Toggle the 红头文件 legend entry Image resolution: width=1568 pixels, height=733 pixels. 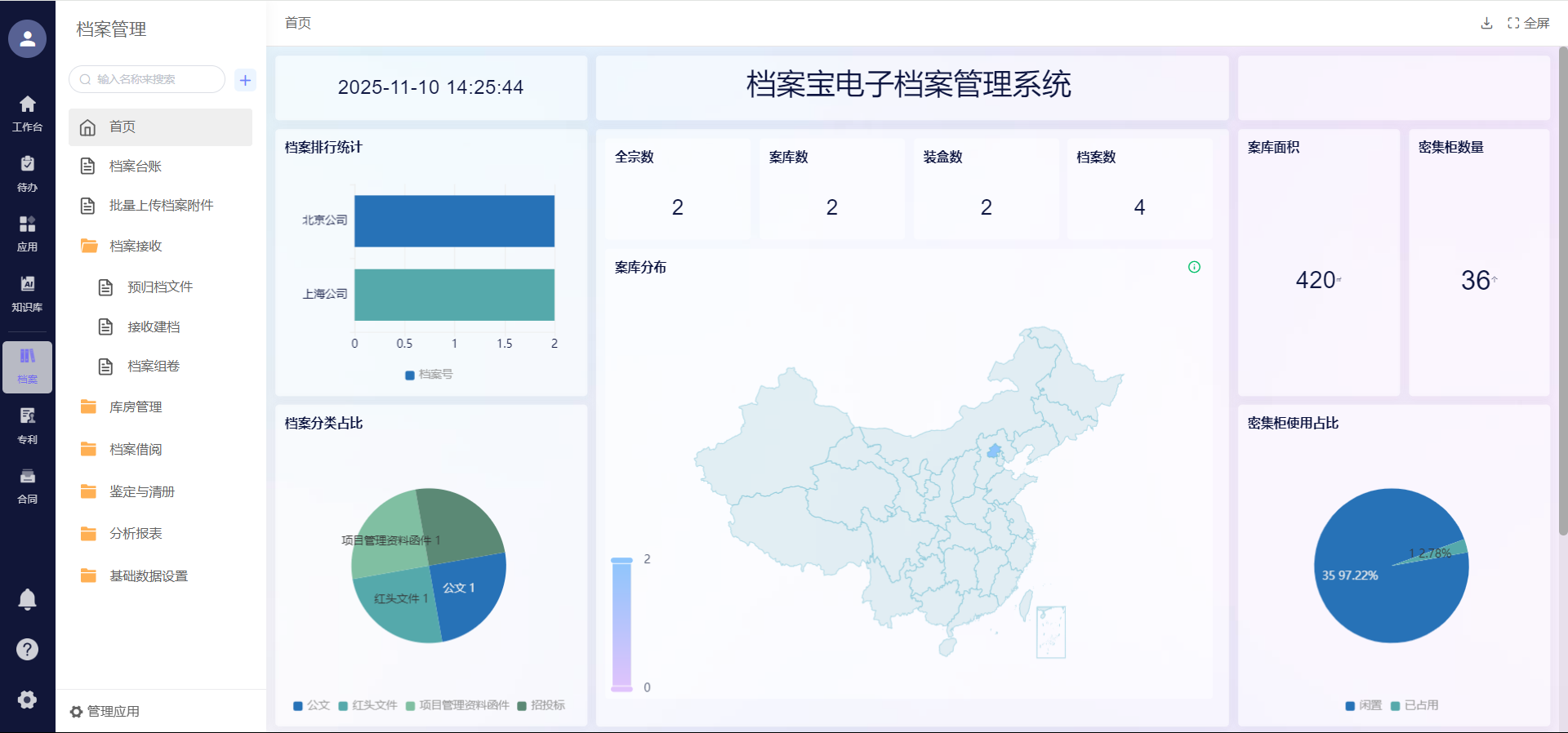click(367, 705)
